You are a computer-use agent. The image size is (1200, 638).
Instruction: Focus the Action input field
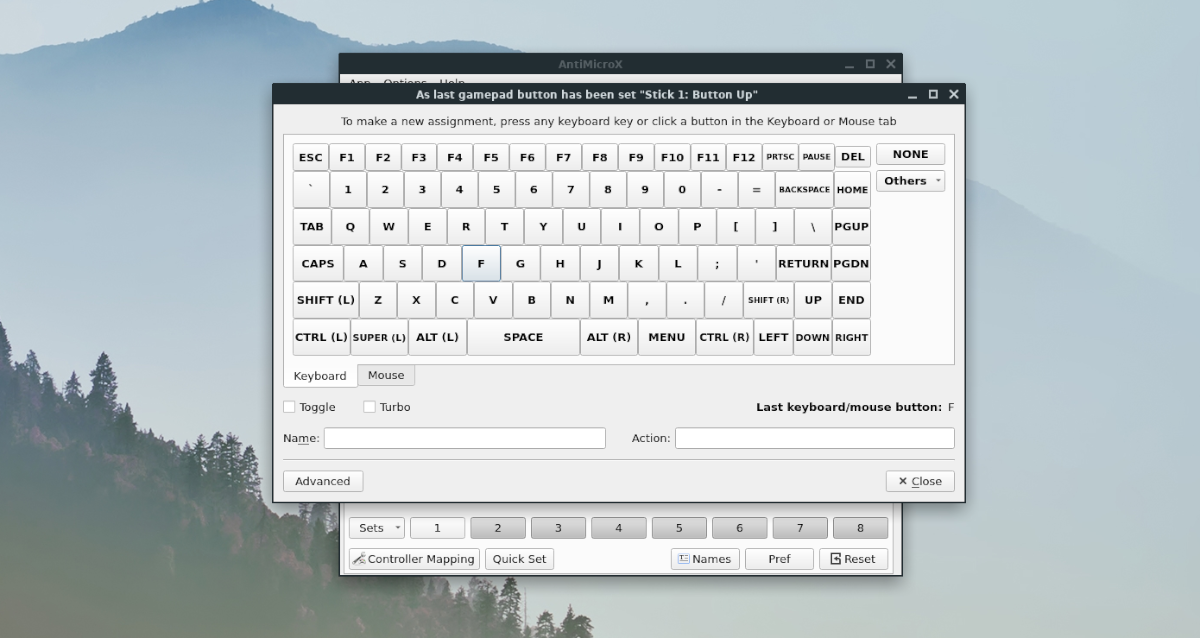(x=814, y=438)
